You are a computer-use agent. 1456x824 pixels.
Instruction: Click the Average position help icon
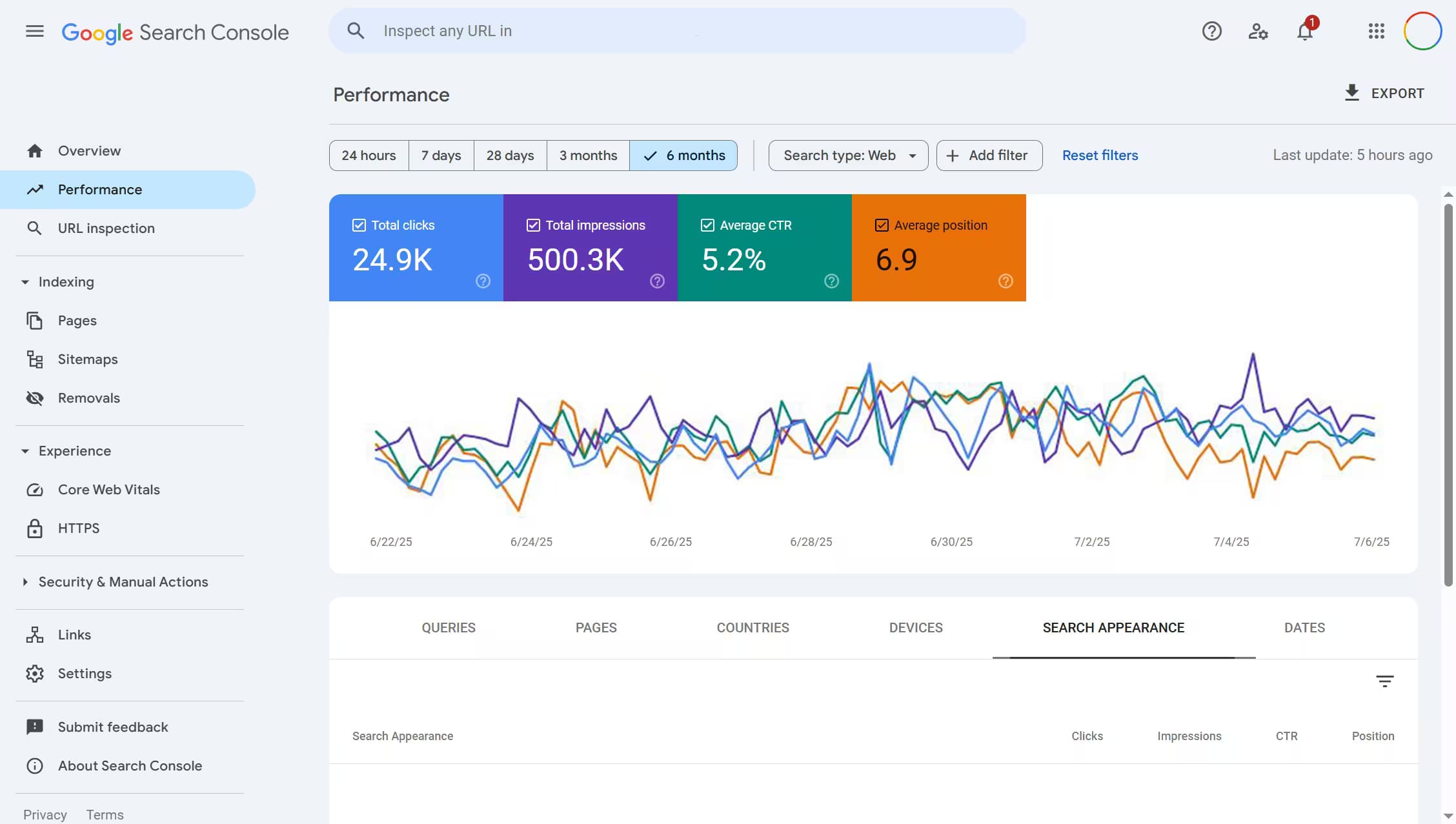(x=1006, y=281)
